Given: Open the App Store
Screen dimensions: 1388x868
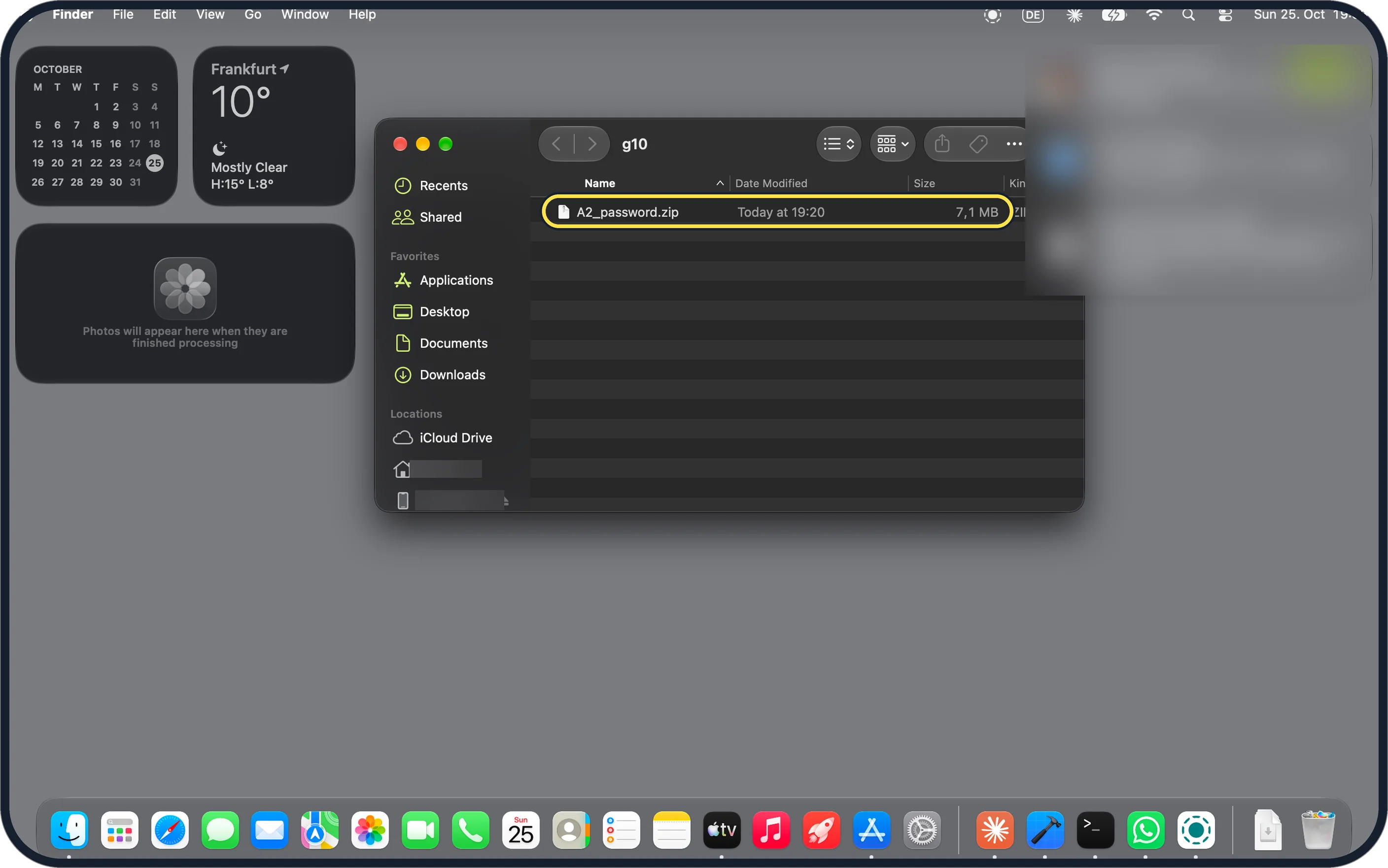Looking at the screenshot, I should pos(872,830).
